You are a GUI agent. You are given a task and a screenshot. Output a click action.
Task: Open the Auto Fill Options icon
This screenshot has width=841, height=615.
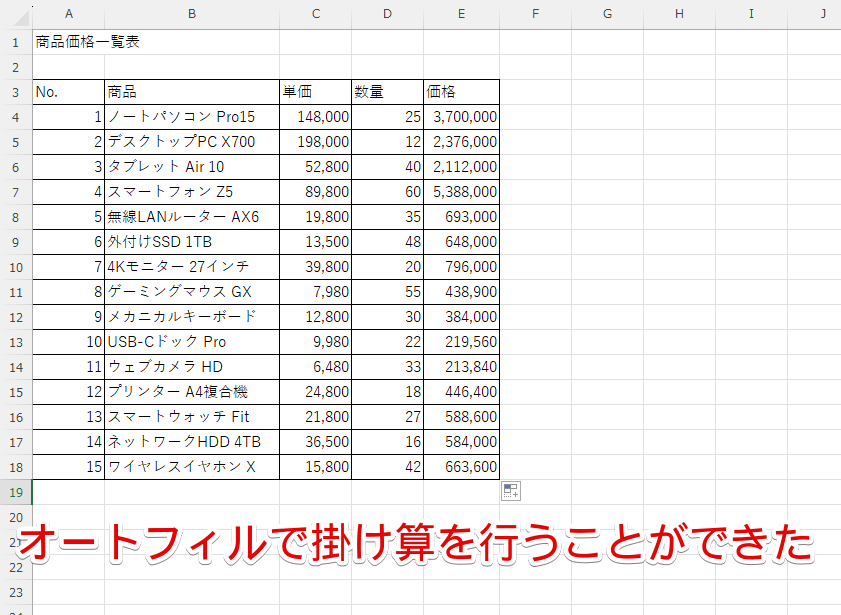coord(511,491)
